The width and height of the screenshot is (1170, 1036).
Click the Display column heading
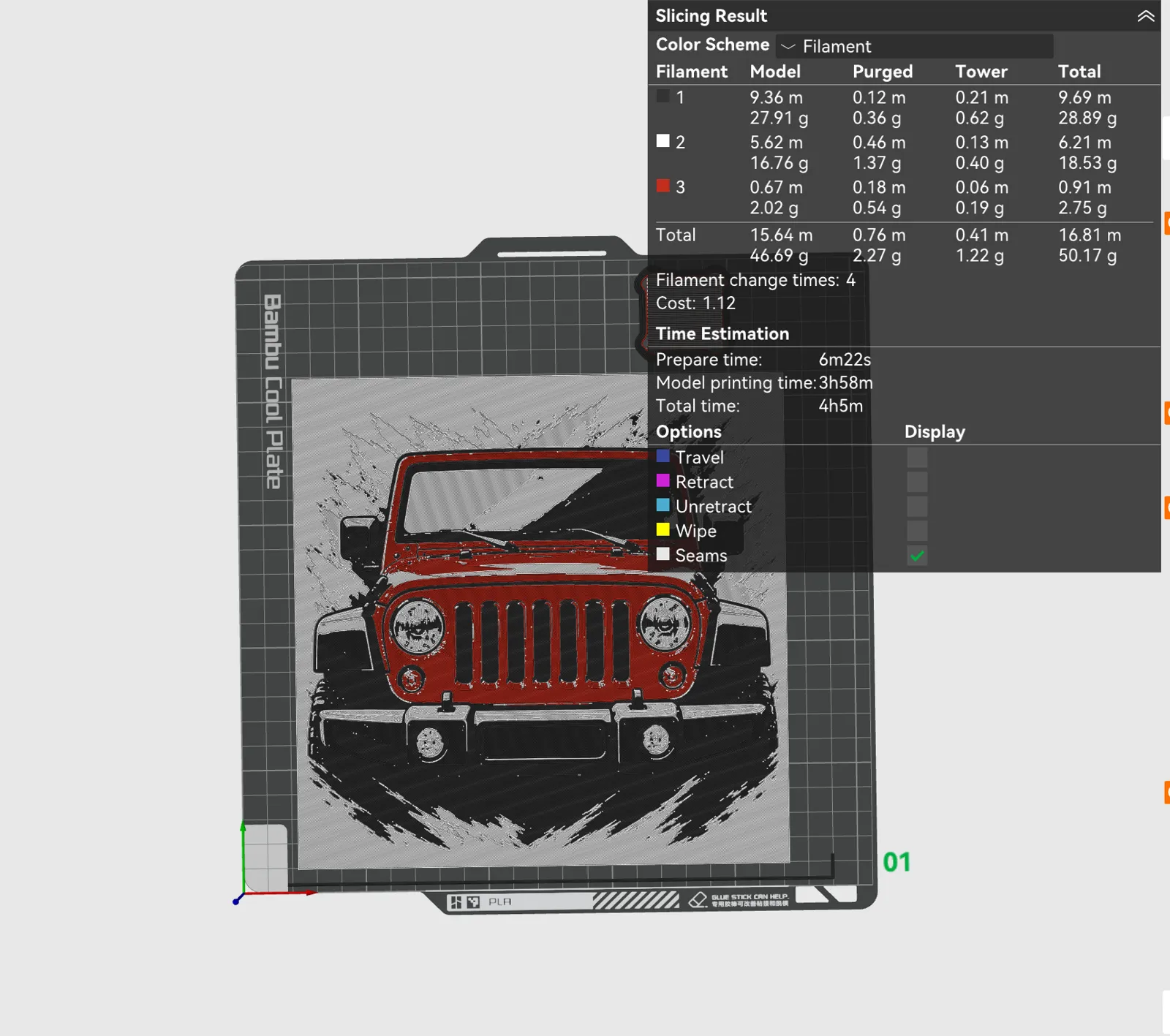(935, 432)
